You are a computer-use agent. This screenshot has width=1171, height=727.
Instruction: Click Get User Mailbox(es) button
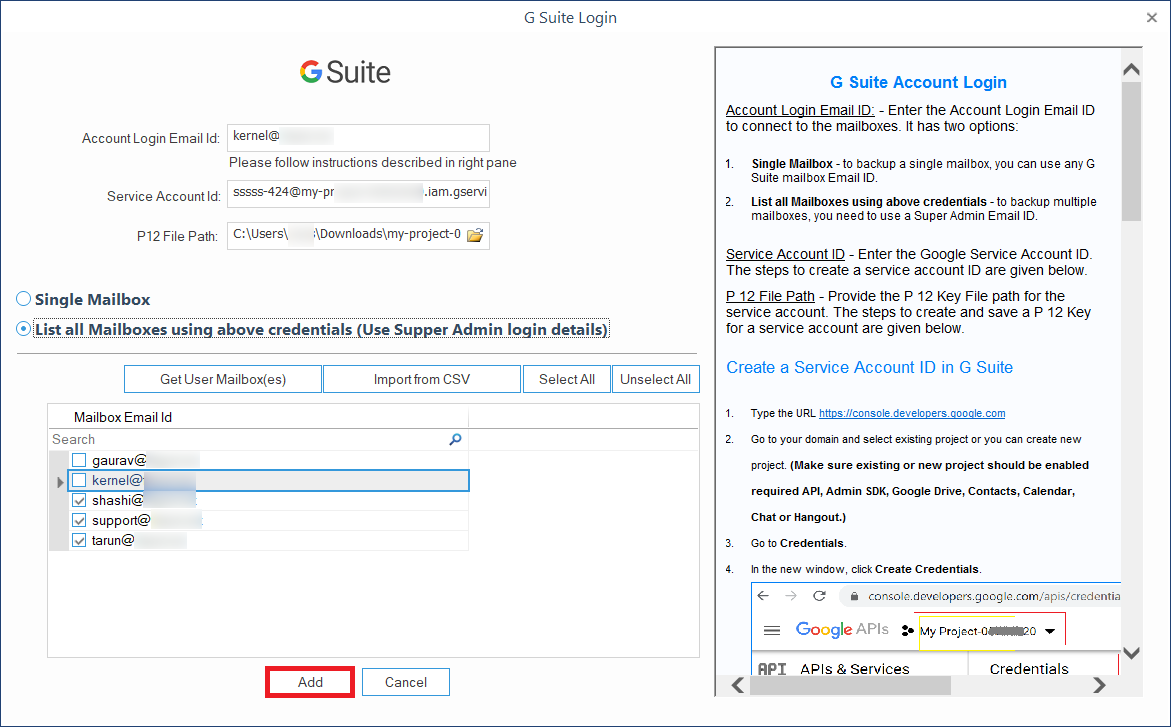coord(223,379)
